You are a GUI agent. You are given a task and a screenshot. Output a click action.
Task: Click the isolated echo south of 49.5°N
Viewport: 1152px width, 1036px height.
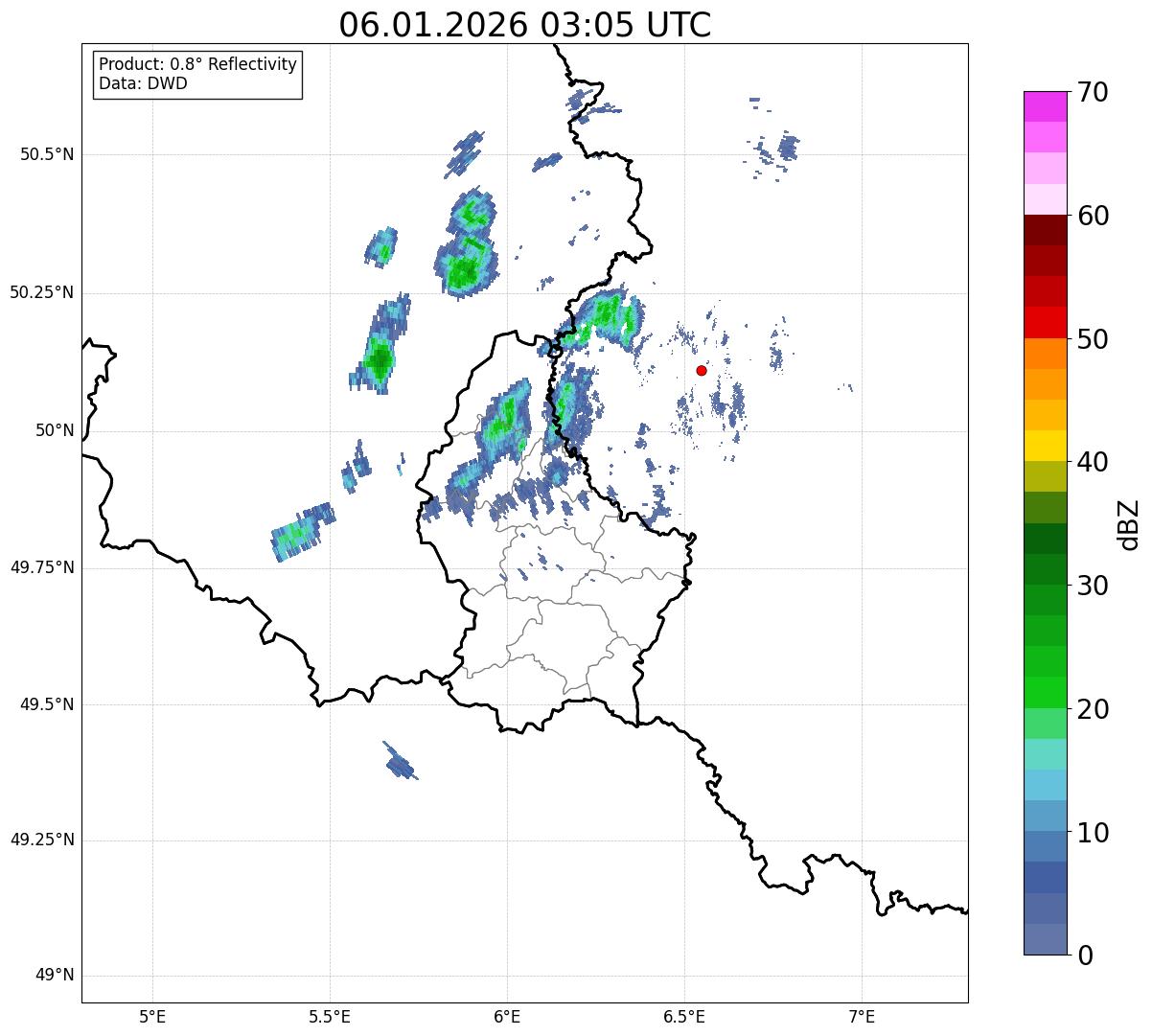click(400, 762)
